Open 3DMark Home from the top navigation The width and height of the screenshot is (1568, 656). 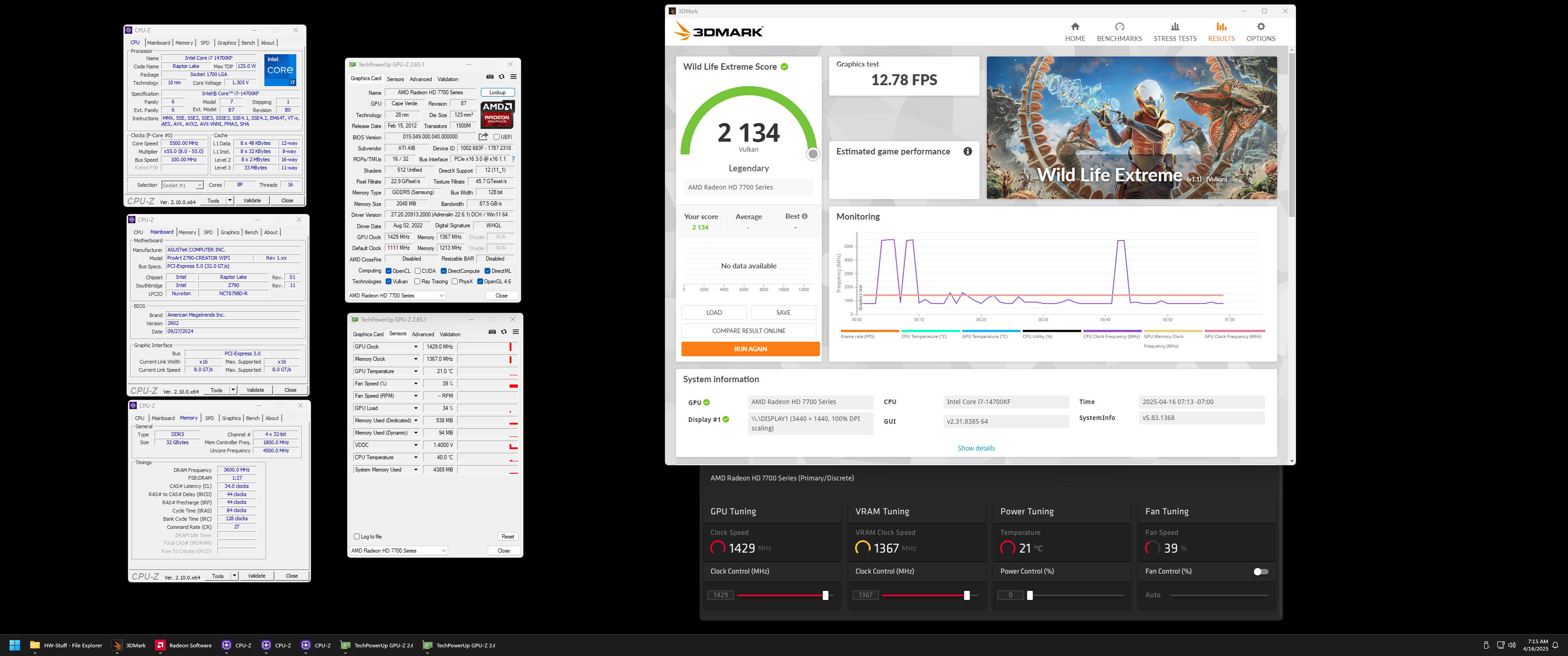coord(1075,31)
